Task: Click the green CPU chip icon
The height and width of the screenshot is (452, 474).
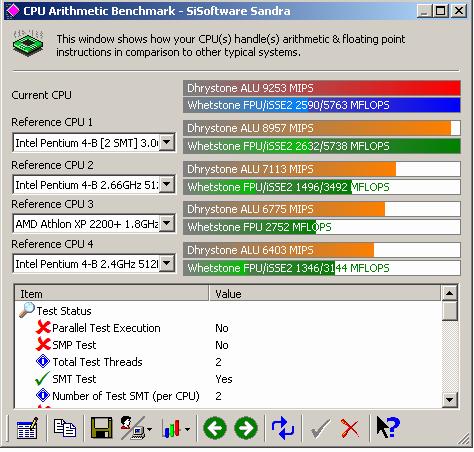Action: click(x=28, y=43)
